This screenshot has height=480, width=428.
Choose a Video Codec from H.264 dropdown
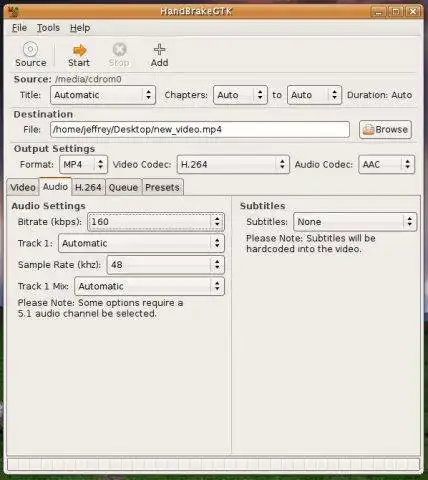point(233,165)
